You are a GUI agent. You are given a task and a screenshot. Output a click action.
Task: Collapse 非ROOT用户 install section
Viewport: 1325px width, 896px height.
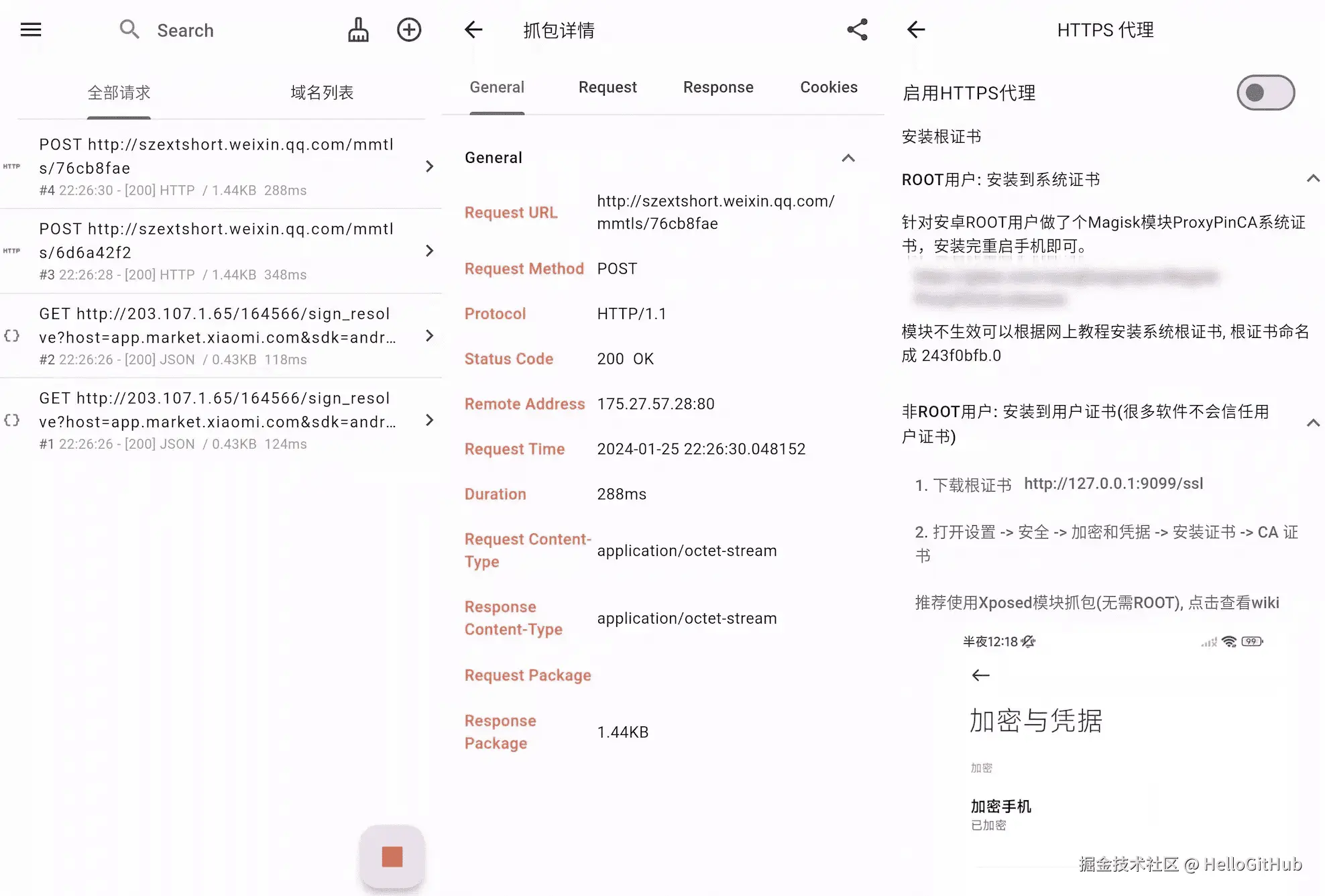pos(1312,423)
